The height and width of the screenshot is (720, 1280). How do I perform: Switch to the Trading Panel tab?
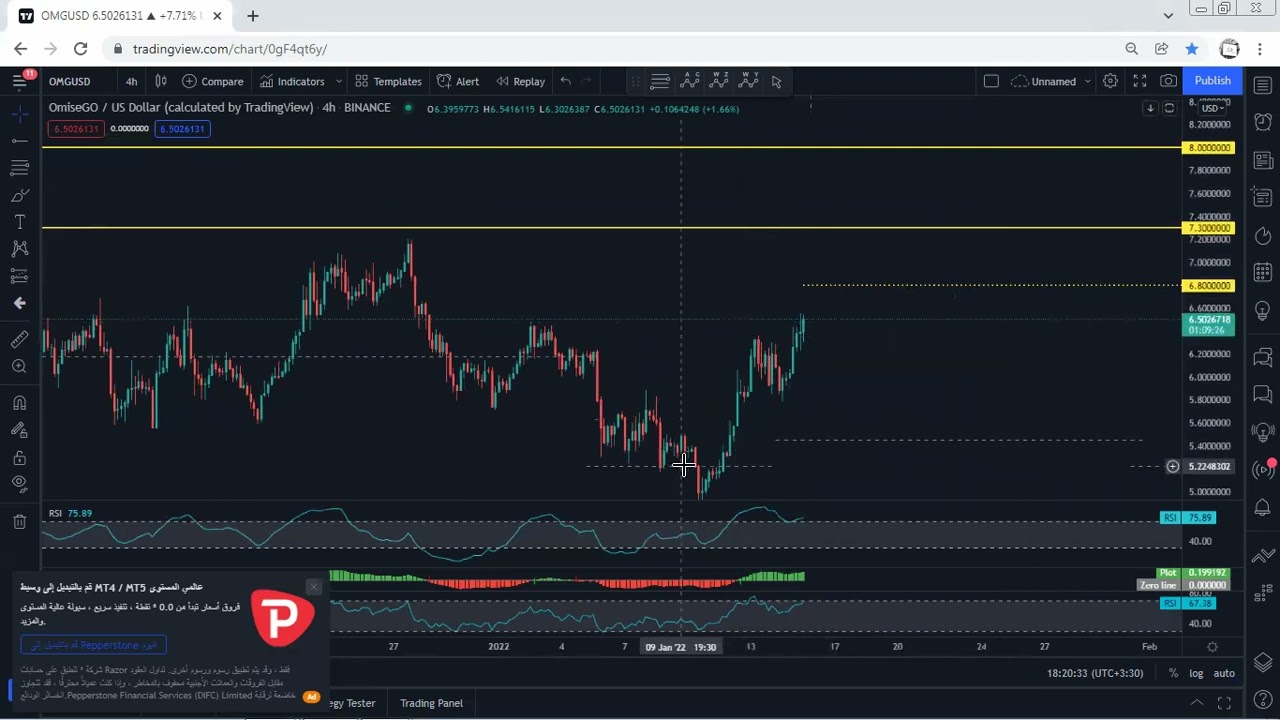click(x=431, y=703)
